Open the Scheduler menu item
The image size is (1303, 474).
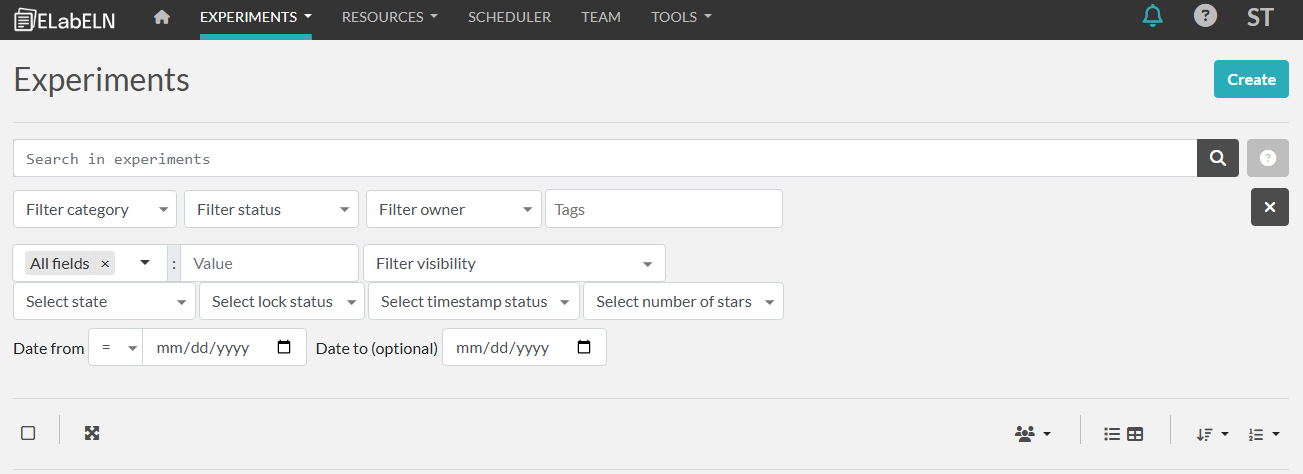(x=509, y=17)
